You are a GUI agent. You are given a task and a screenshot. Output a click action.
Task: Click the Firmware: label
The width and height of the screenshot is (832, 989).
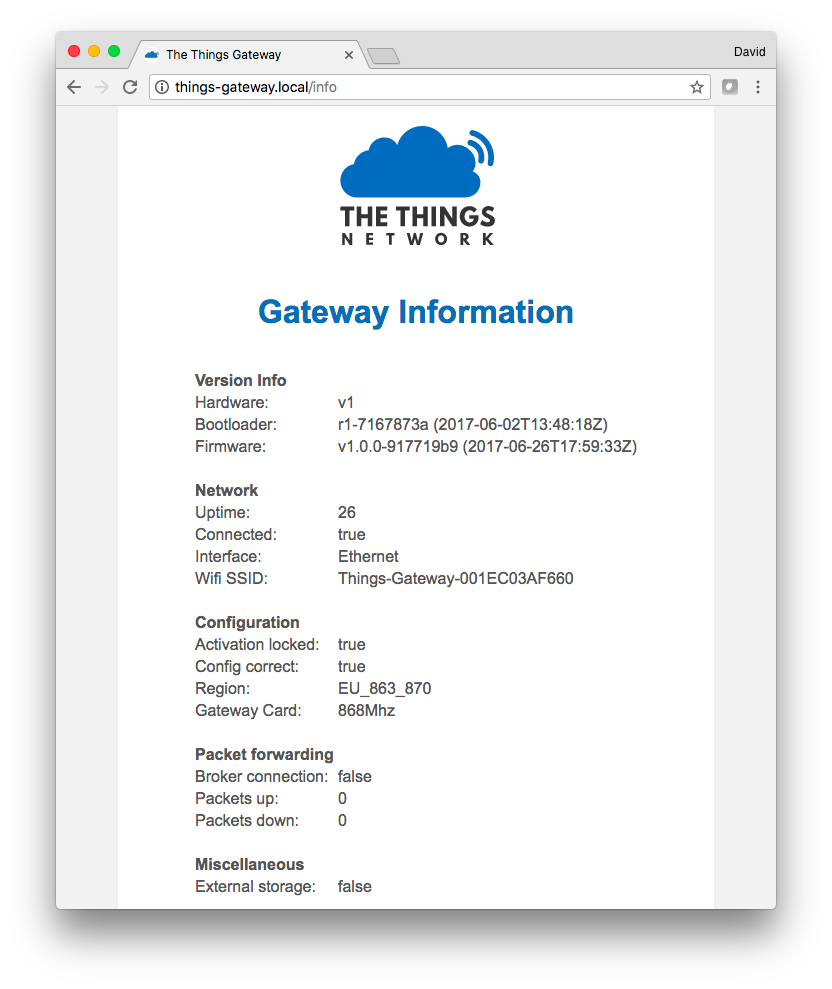pyautogui.click(x=230, y=447)
